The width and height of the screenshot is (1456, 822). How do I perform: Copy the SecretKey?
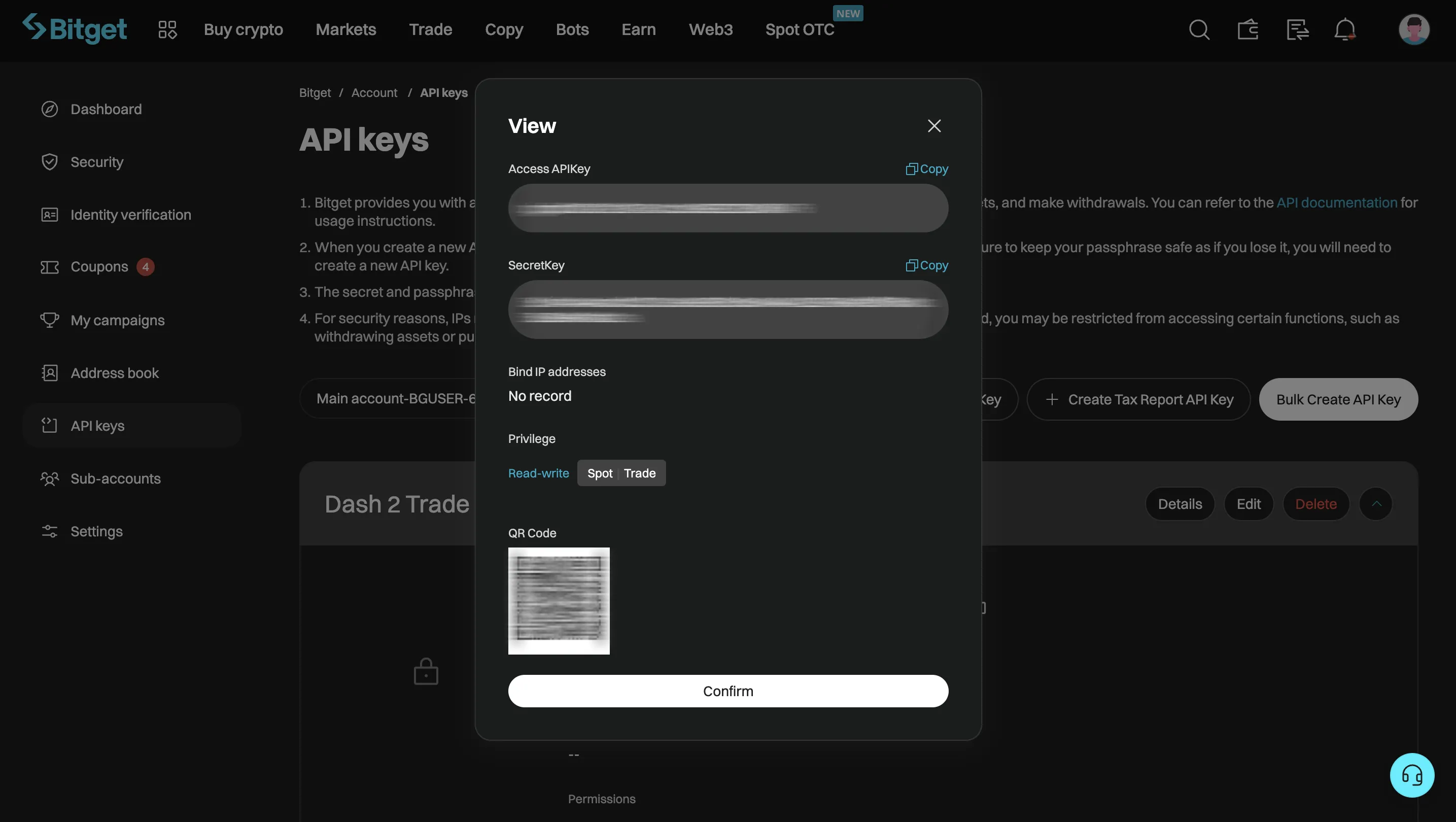coord(926,265)
